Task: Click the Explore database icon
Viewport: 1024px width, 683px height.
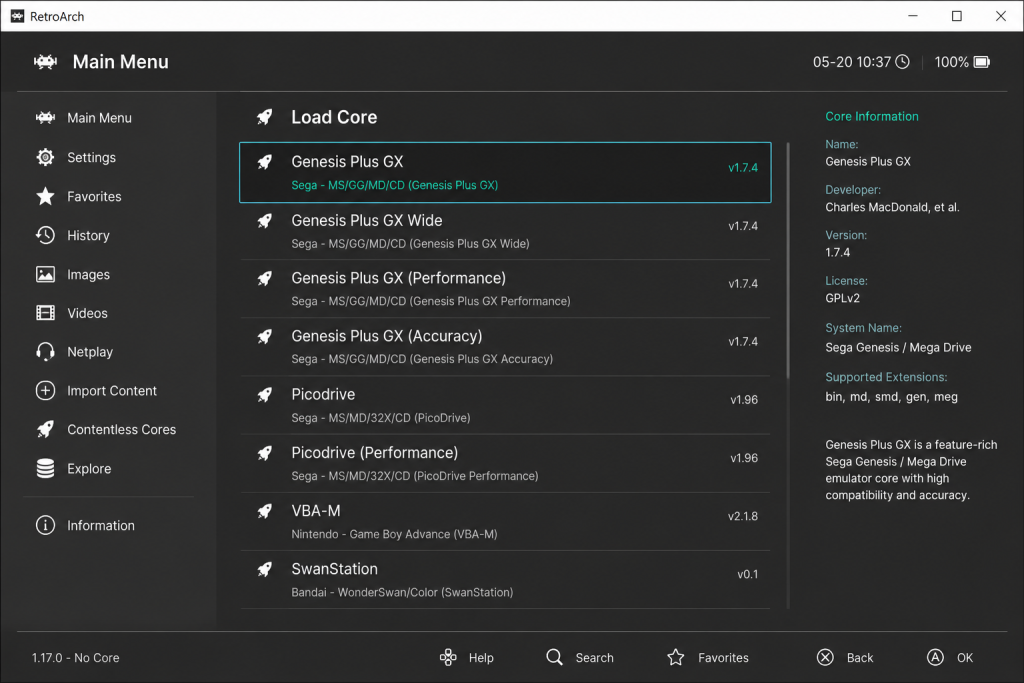Action: coord(45,468)
